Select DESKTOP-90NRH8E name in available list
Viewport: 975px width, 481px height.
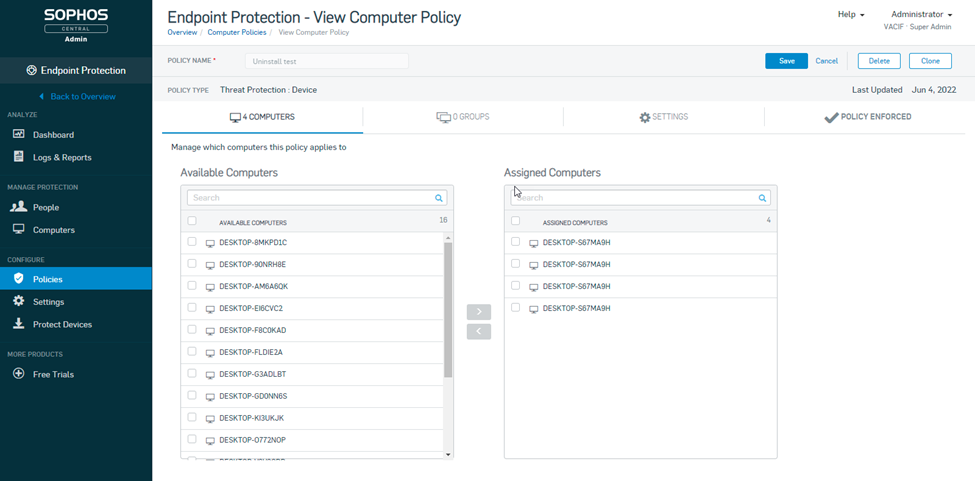pos(252,265)
